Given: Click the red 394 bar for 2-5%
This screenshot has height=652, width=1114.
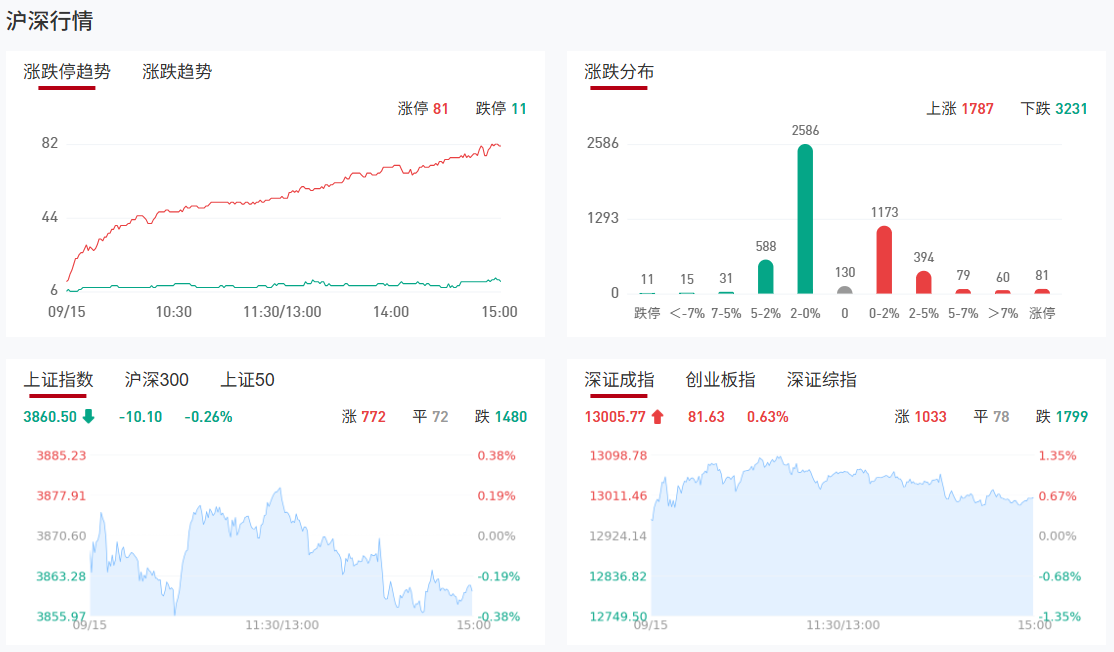Looking at the screenshot, I should coord(924,283).
